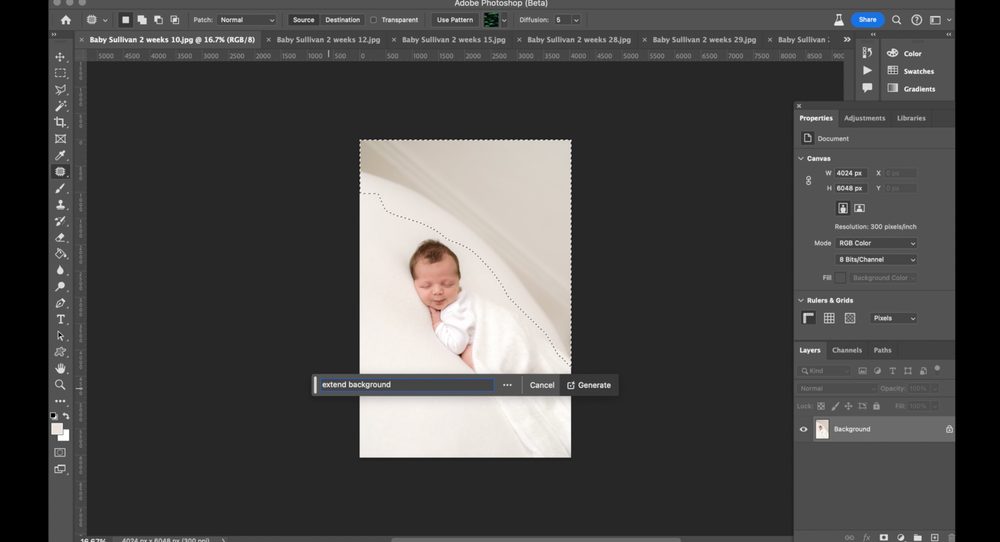This screenshot has width=1000, height=542.
Task: Select the Eraser tool
Action: (60, 237)
